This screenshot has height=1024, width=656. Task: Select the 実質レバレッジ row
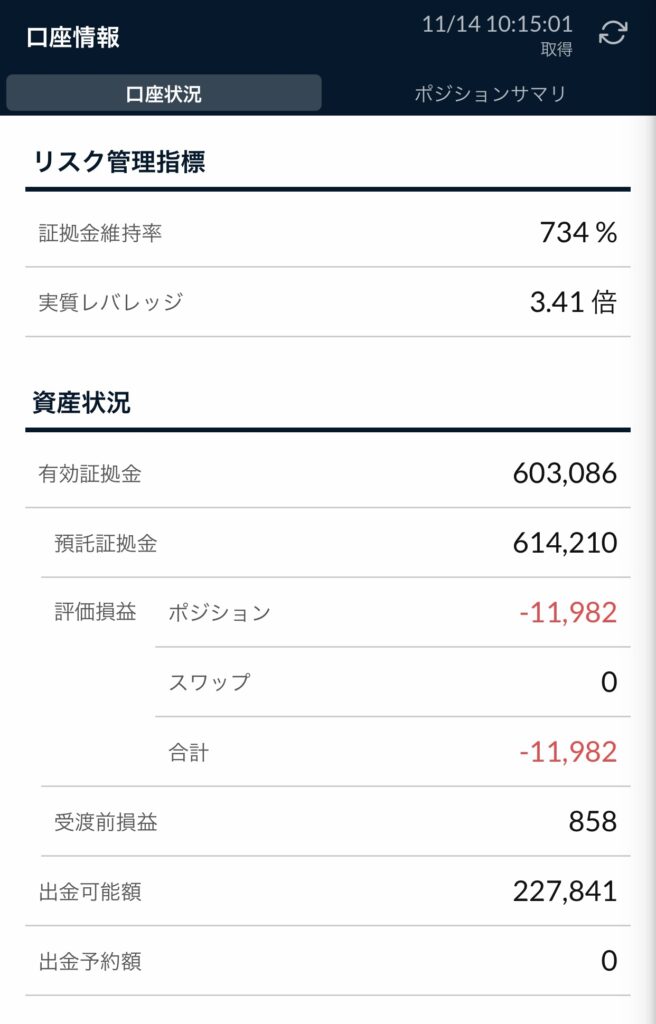click(328, 302)
